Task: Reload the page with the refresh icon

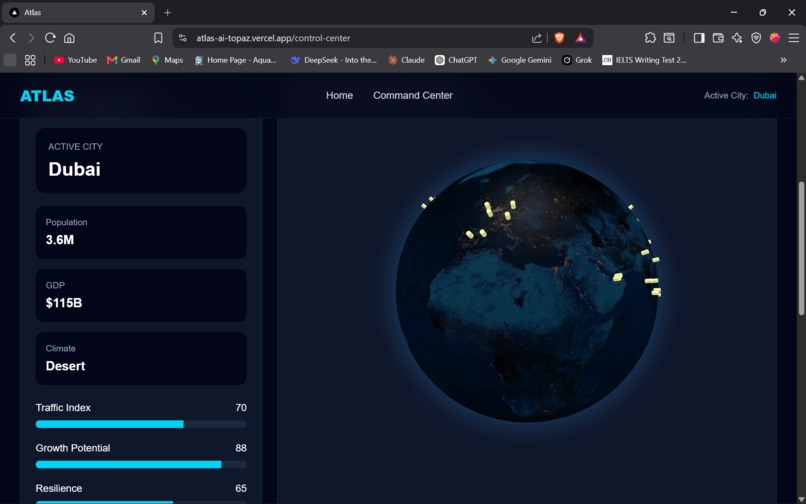Action: click(x=50, y=38)
